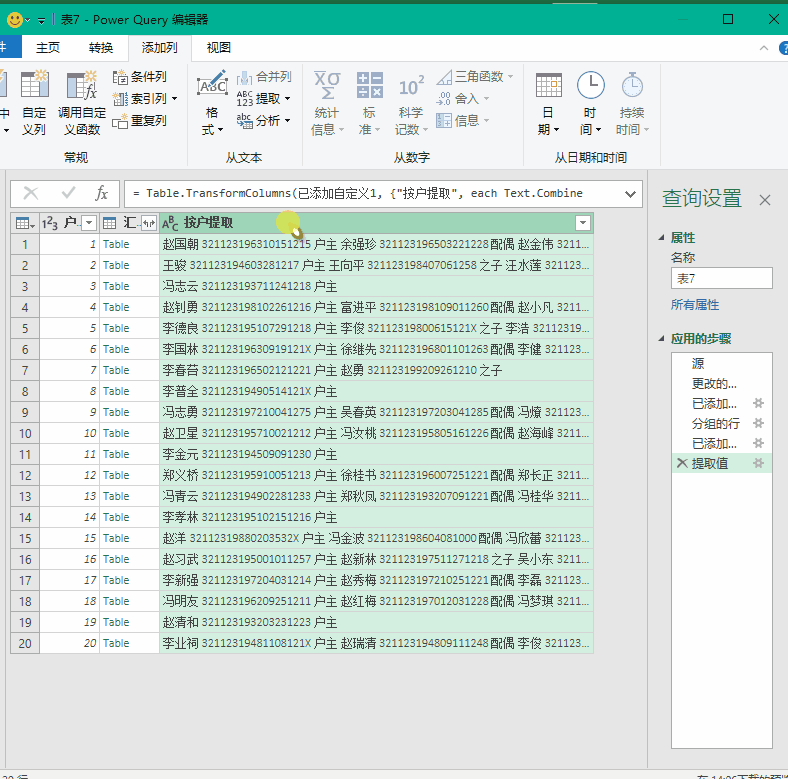The width and height of the screenshot is (788, 779).
Task: Expand the formula bar chevron
Action: 630,194
